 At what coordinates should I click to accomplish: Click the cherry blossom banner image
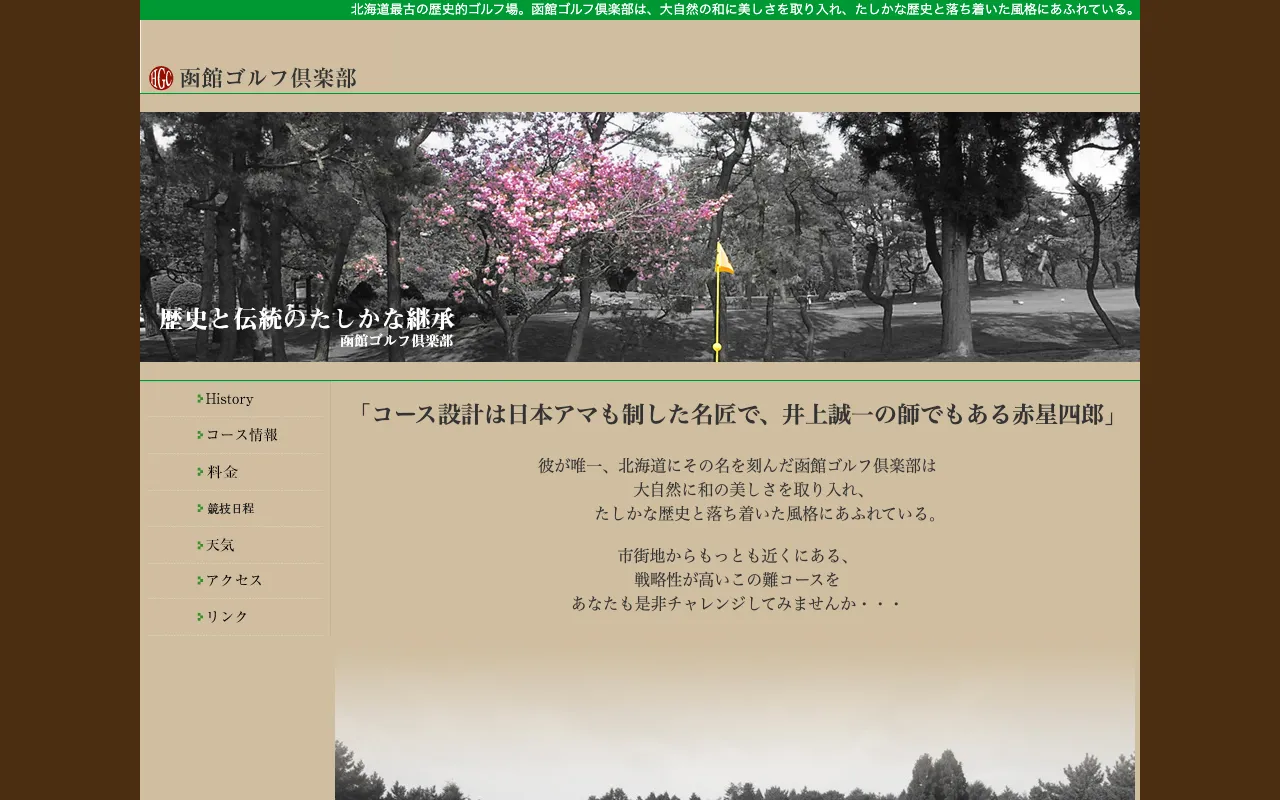click(640, 237)
